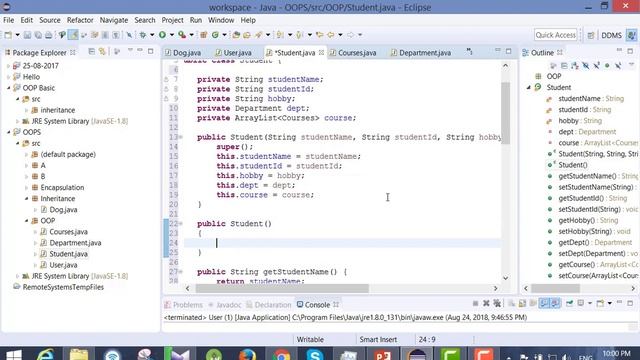Click the Outline's horizontal scrollbar
The image size is (640, 360).
coord(556,288)
